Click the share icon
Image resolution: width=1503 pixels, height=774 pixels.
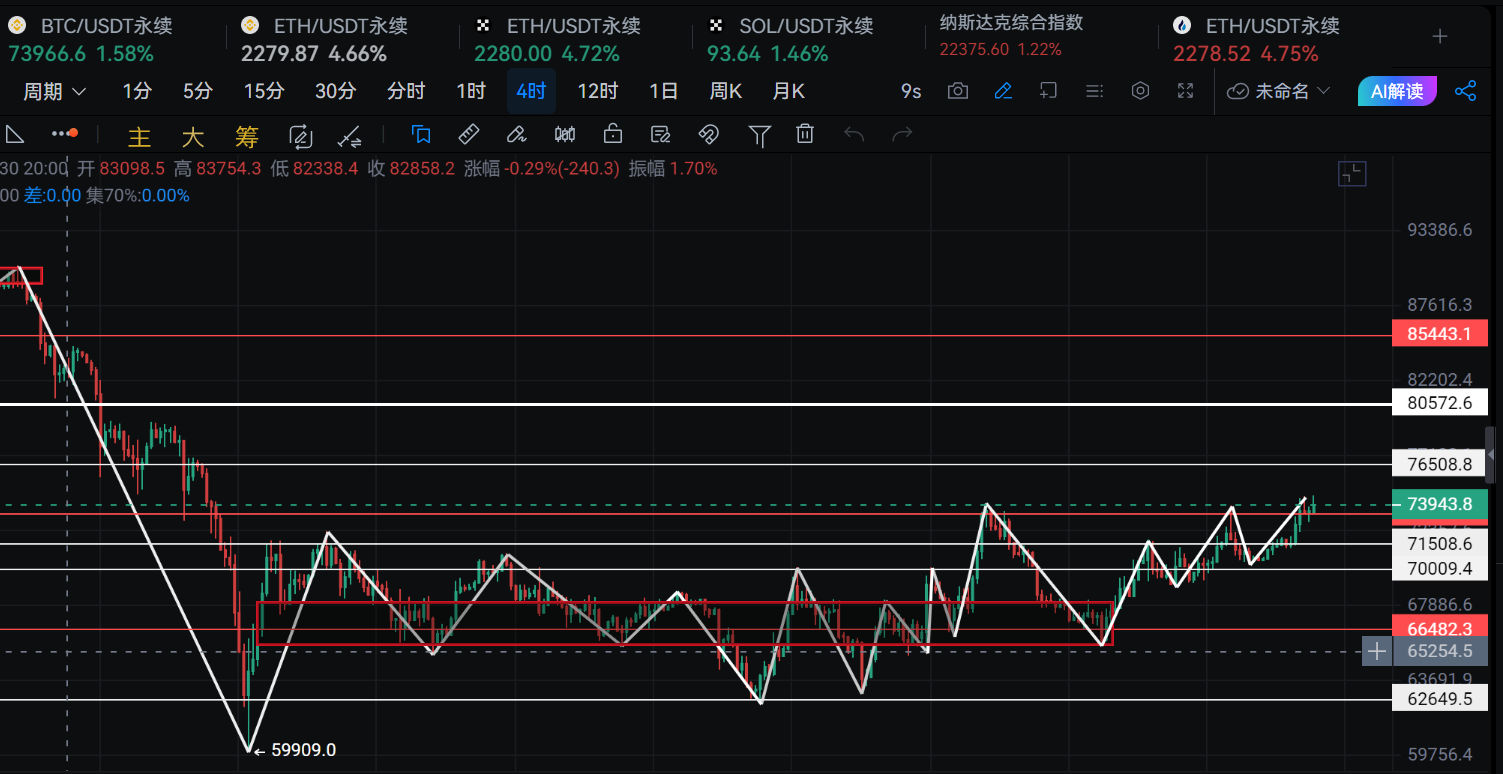[x=1465, y=92]
